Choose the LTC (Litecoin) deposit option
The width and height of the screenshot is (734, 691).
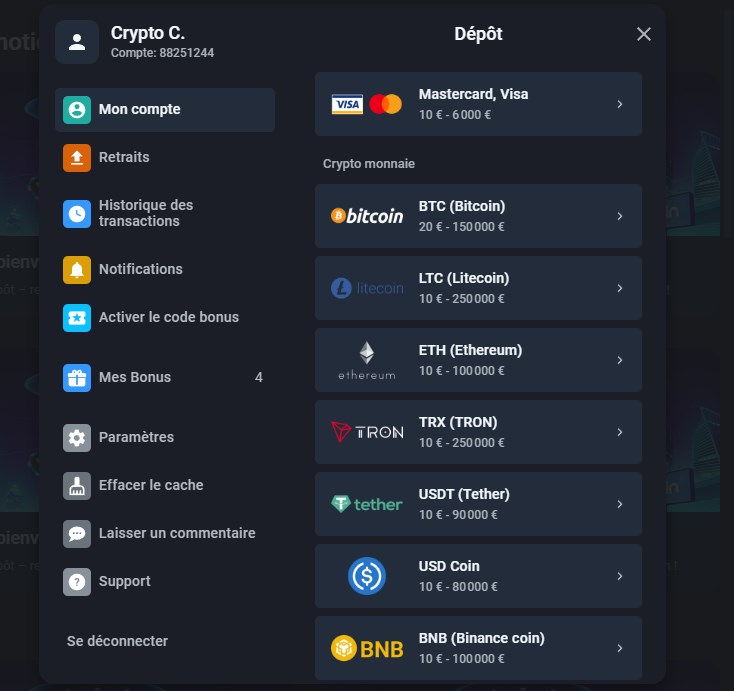click(x=478, y=288)
